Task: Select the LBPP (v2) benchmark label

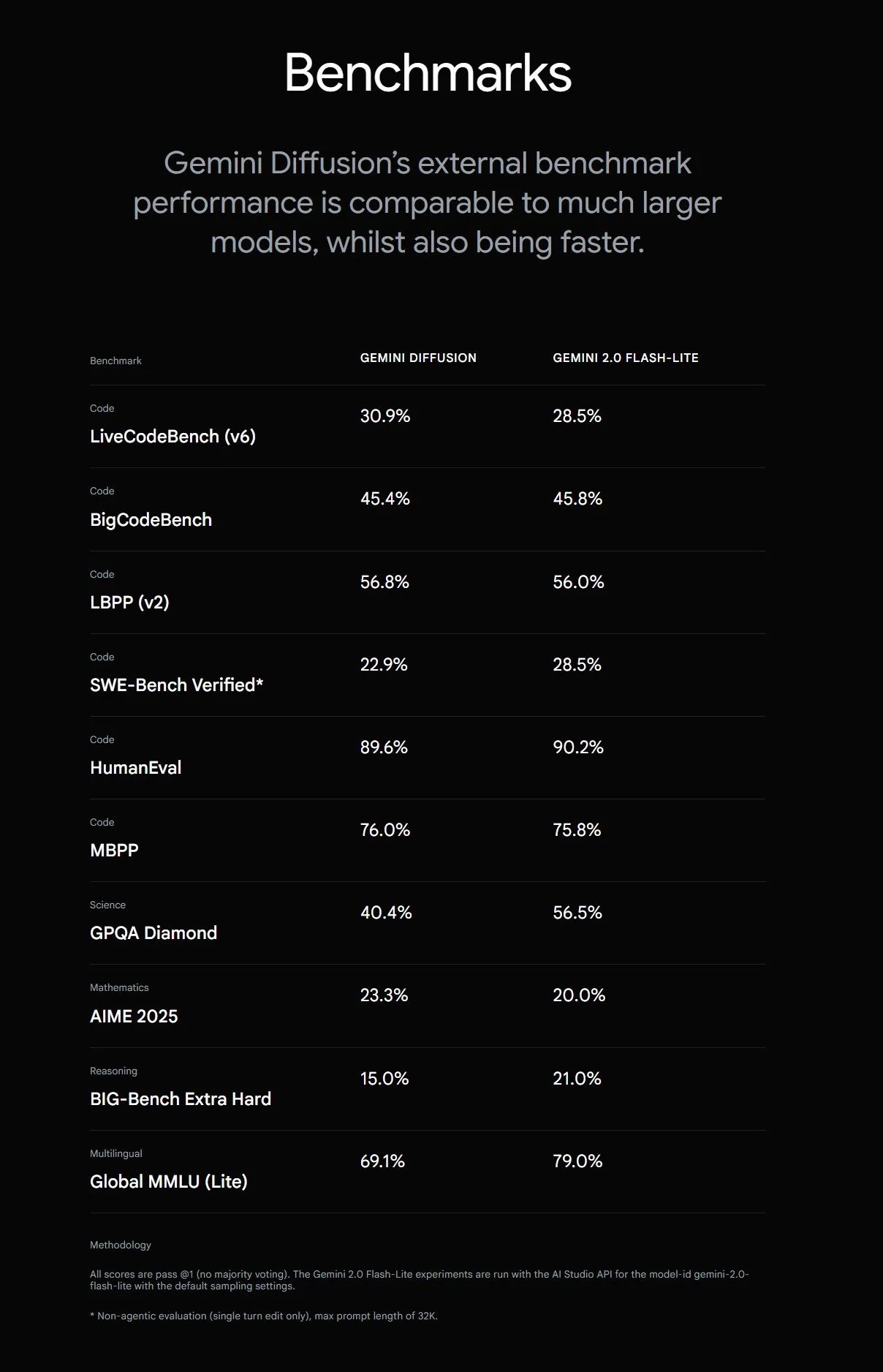Action: pos(129,603)
